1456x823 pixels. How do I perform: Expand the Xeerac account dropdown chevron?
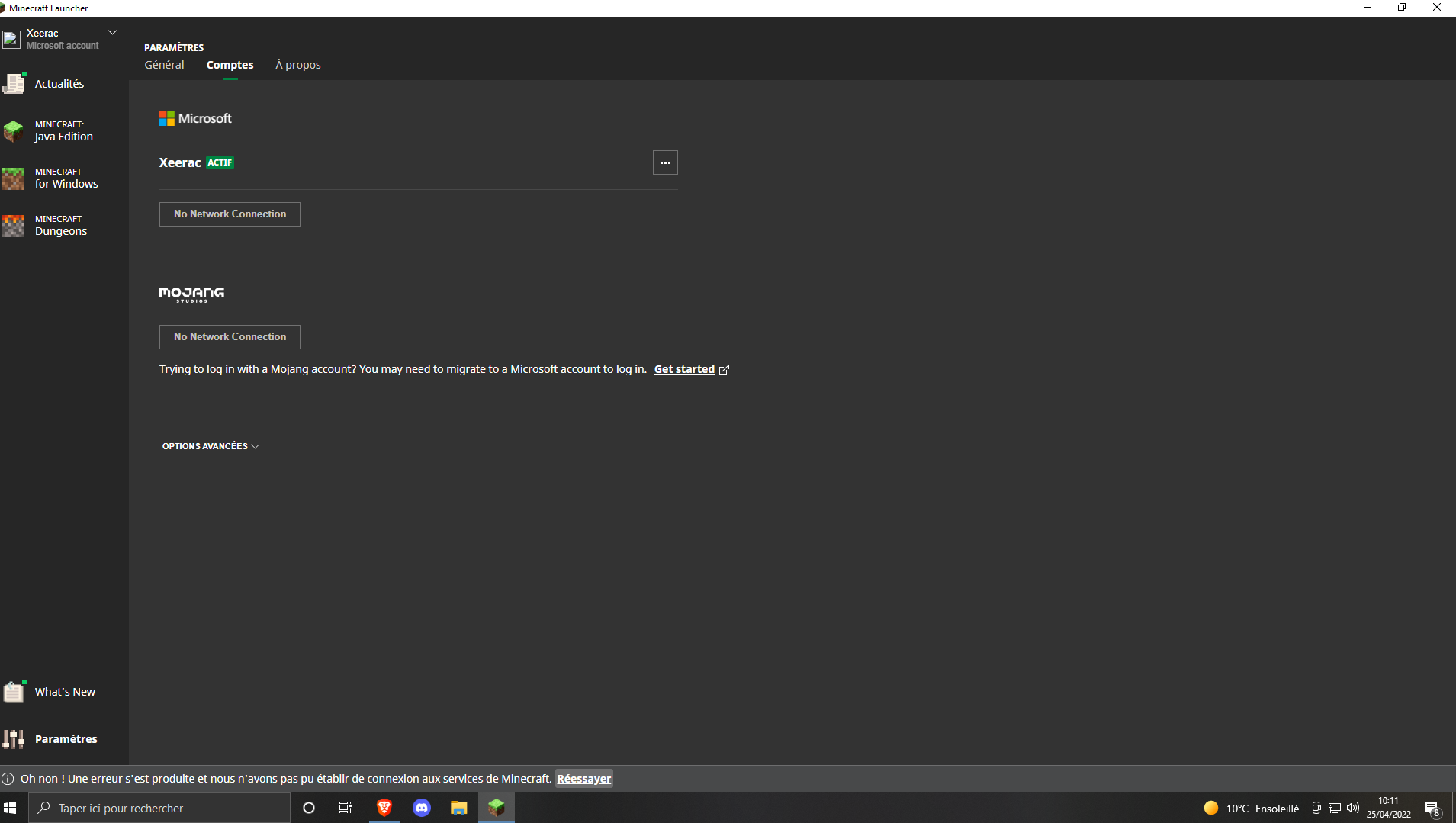112,33
